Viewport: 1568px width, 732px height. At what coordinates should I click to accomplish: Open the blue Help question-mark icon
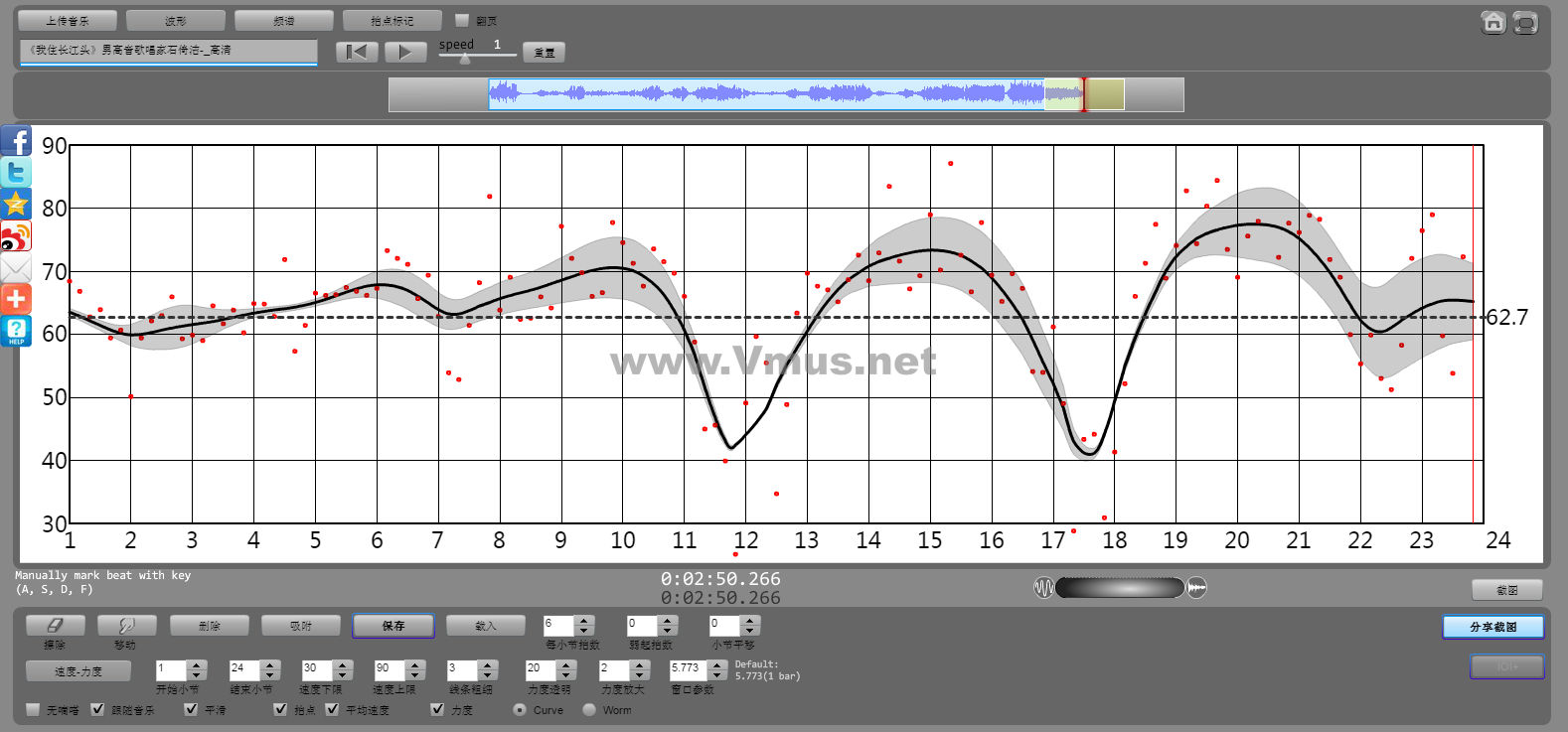pyautogui.click(x=16, y=331)
